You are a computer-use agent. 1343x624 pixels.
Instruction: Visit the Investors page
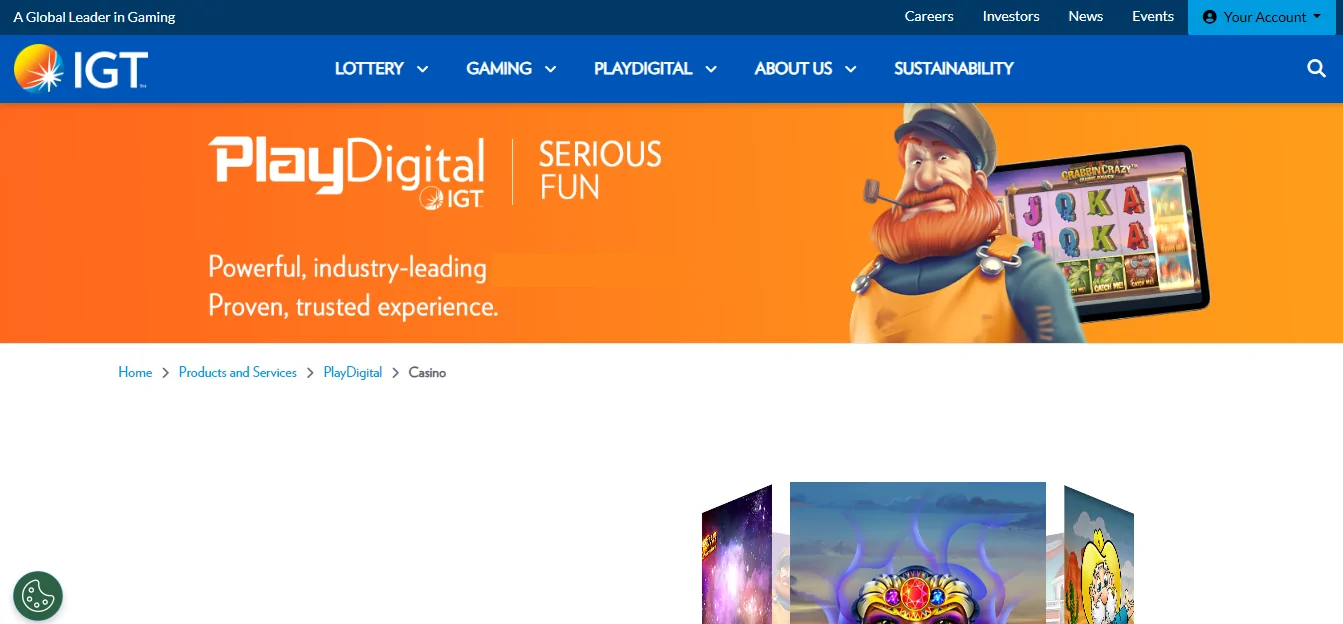[1010, 16]
